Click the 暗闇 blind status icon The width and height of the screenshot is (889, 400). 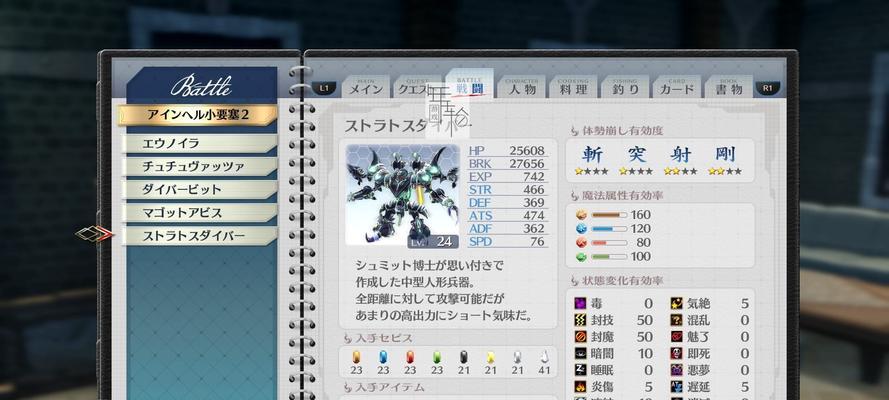pyautogui.click(x=579, y=354)
